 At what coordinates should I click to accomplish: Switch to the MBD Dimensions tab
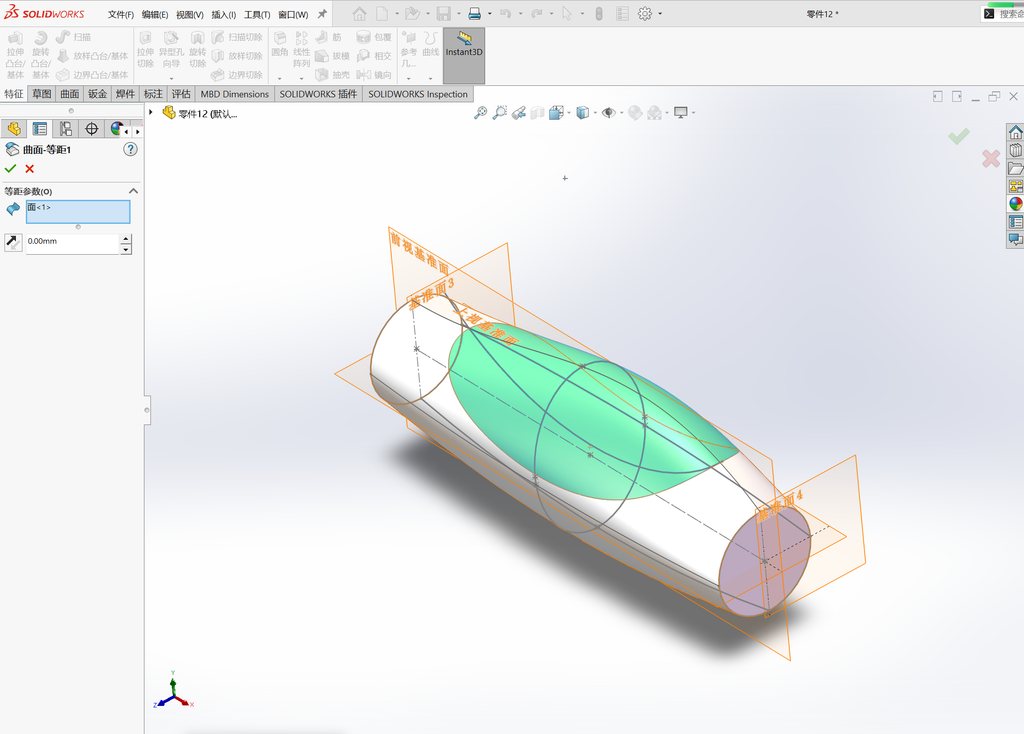tap(234, 94)
